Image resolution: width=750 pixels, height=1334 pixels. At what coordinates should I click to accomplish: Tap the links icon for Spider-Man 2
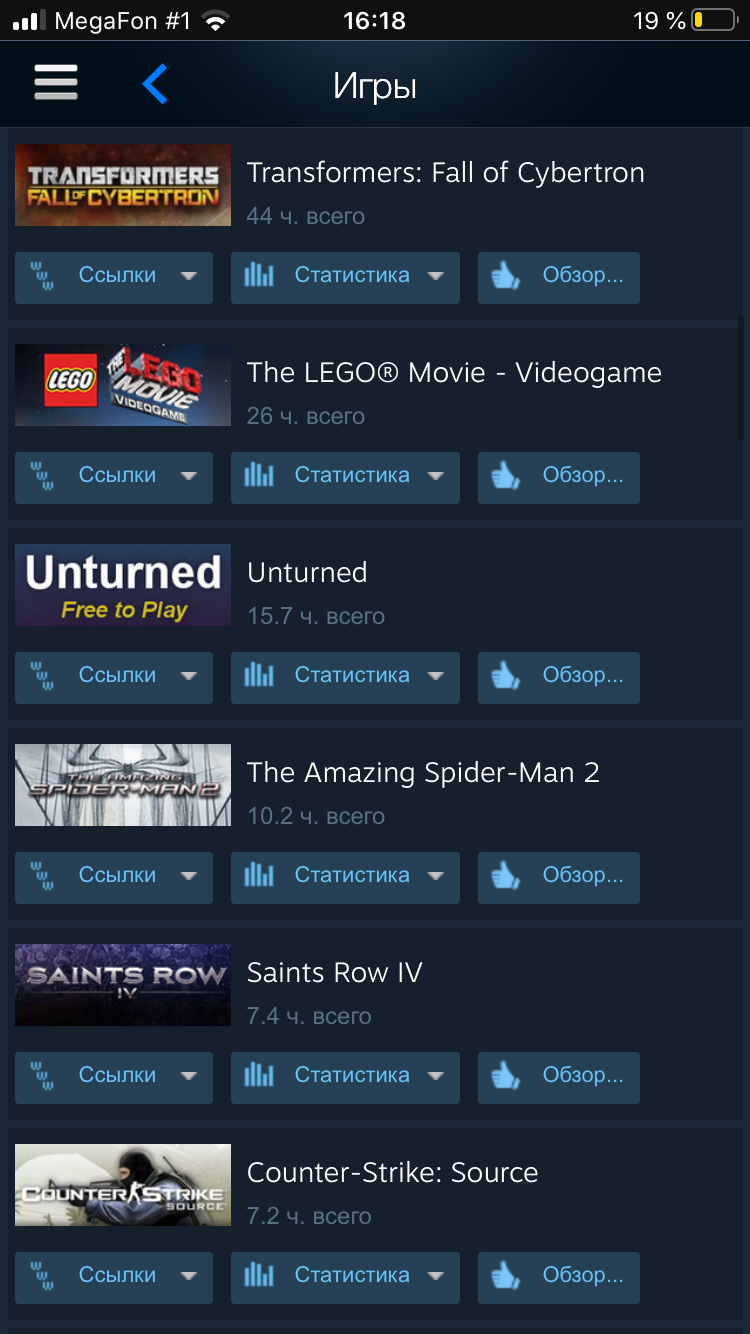(43, 876)
